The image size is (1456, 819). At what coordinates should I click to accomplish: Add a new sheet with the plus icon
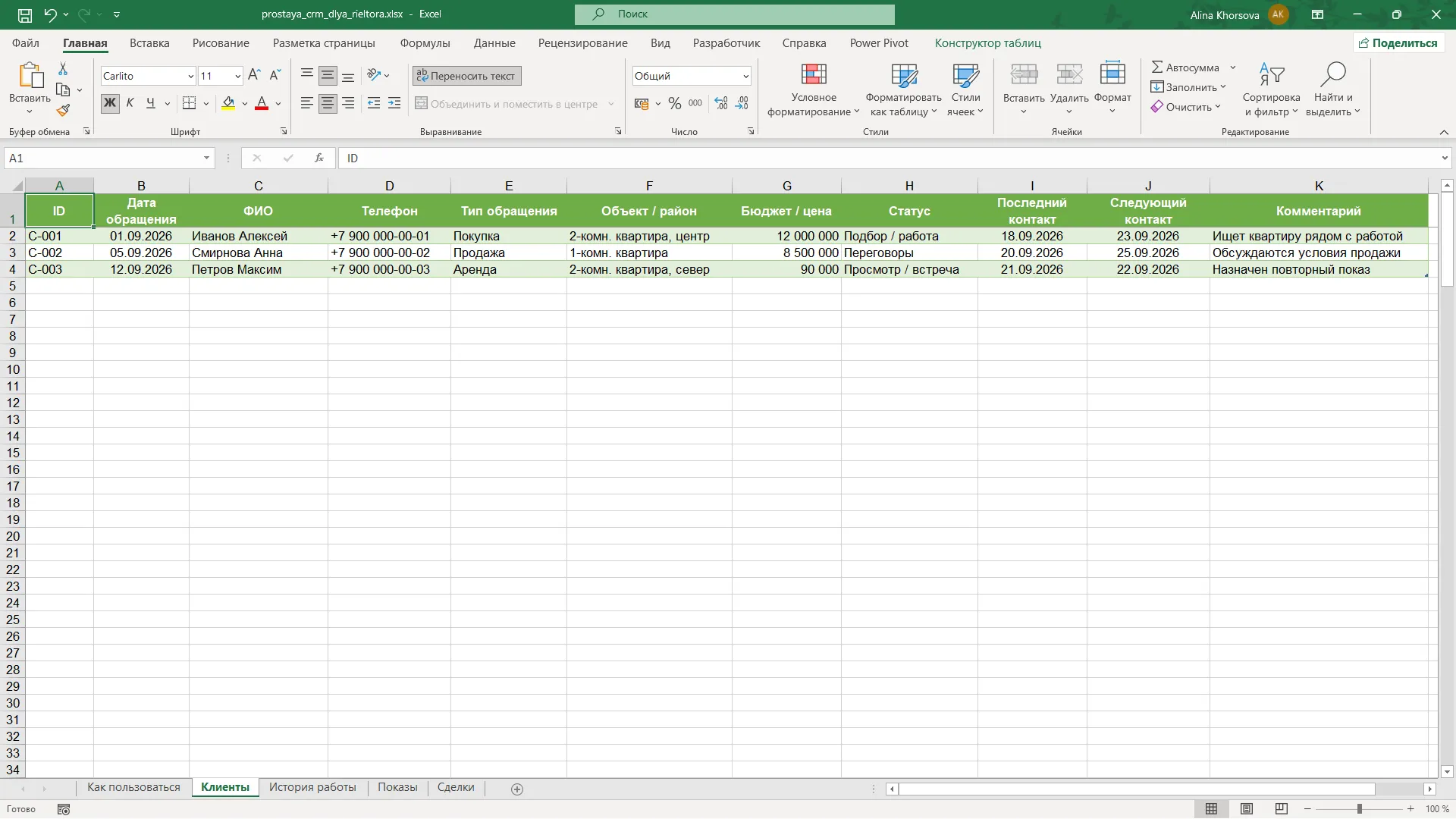(x=517, y=789)
